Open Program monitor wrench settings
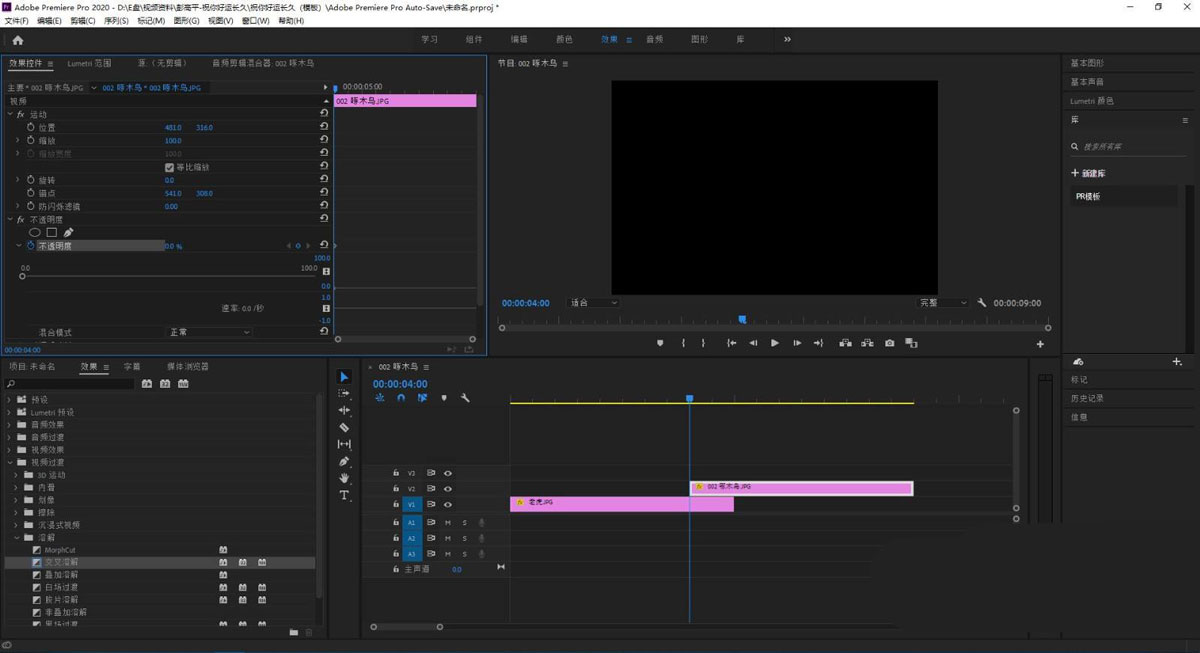The image size is (1200, 653). coord(982,303)
